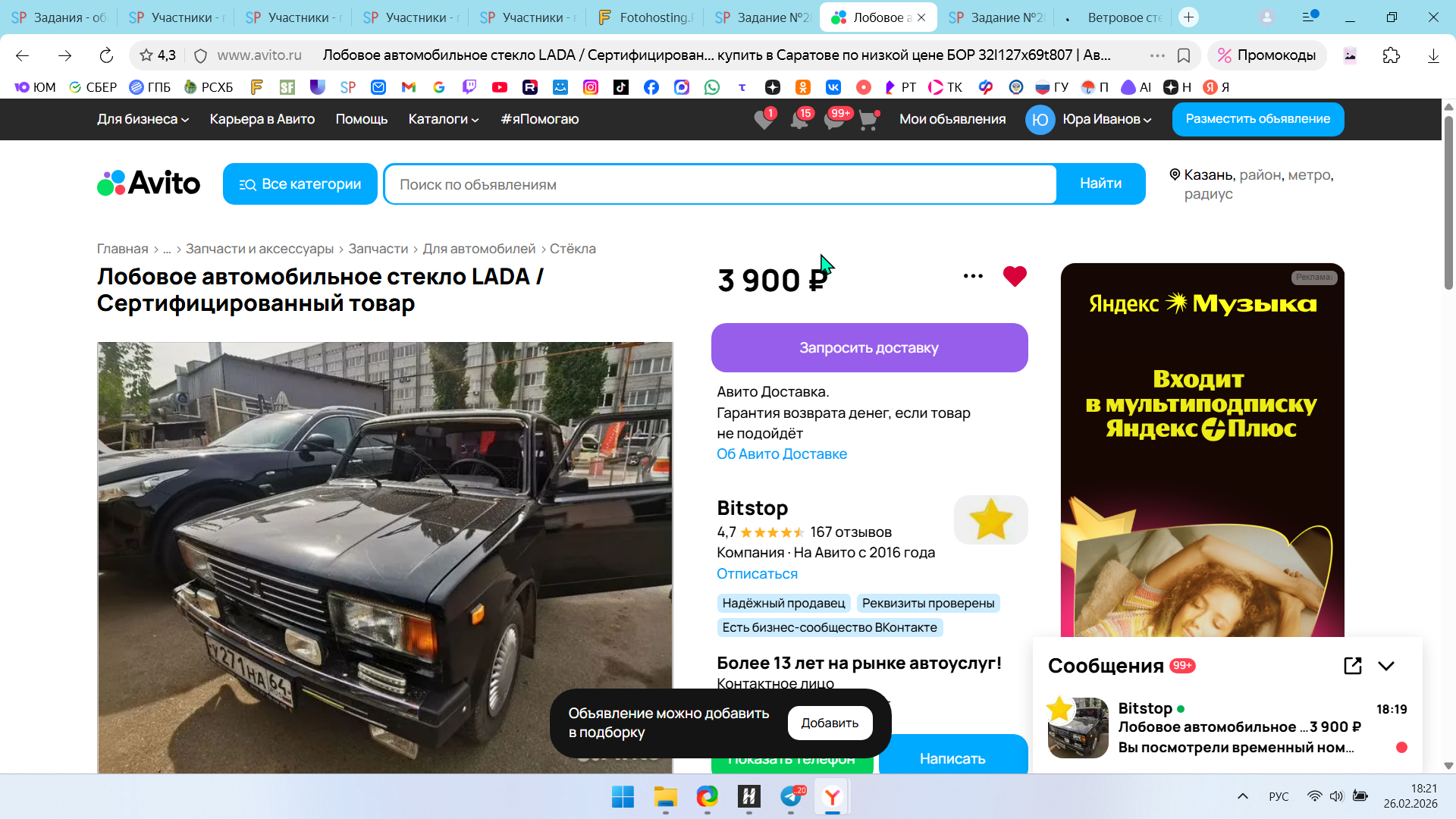The height and width of the screenshot is (819, 1456).
Task: Click the Поиск по объявлениям search field
Action: click(720, 184)
